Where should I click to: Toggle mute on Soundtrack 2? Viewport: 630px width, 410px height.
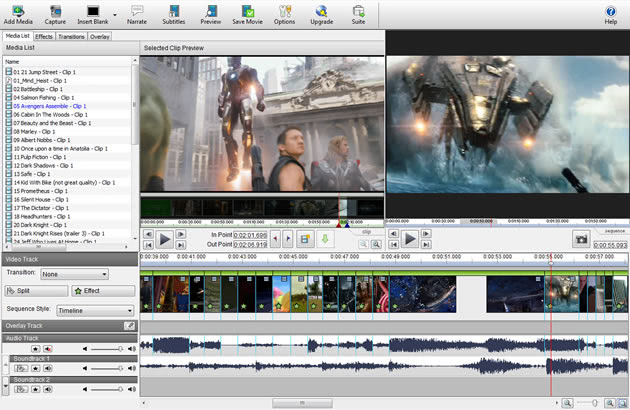(x=48, y=389)
